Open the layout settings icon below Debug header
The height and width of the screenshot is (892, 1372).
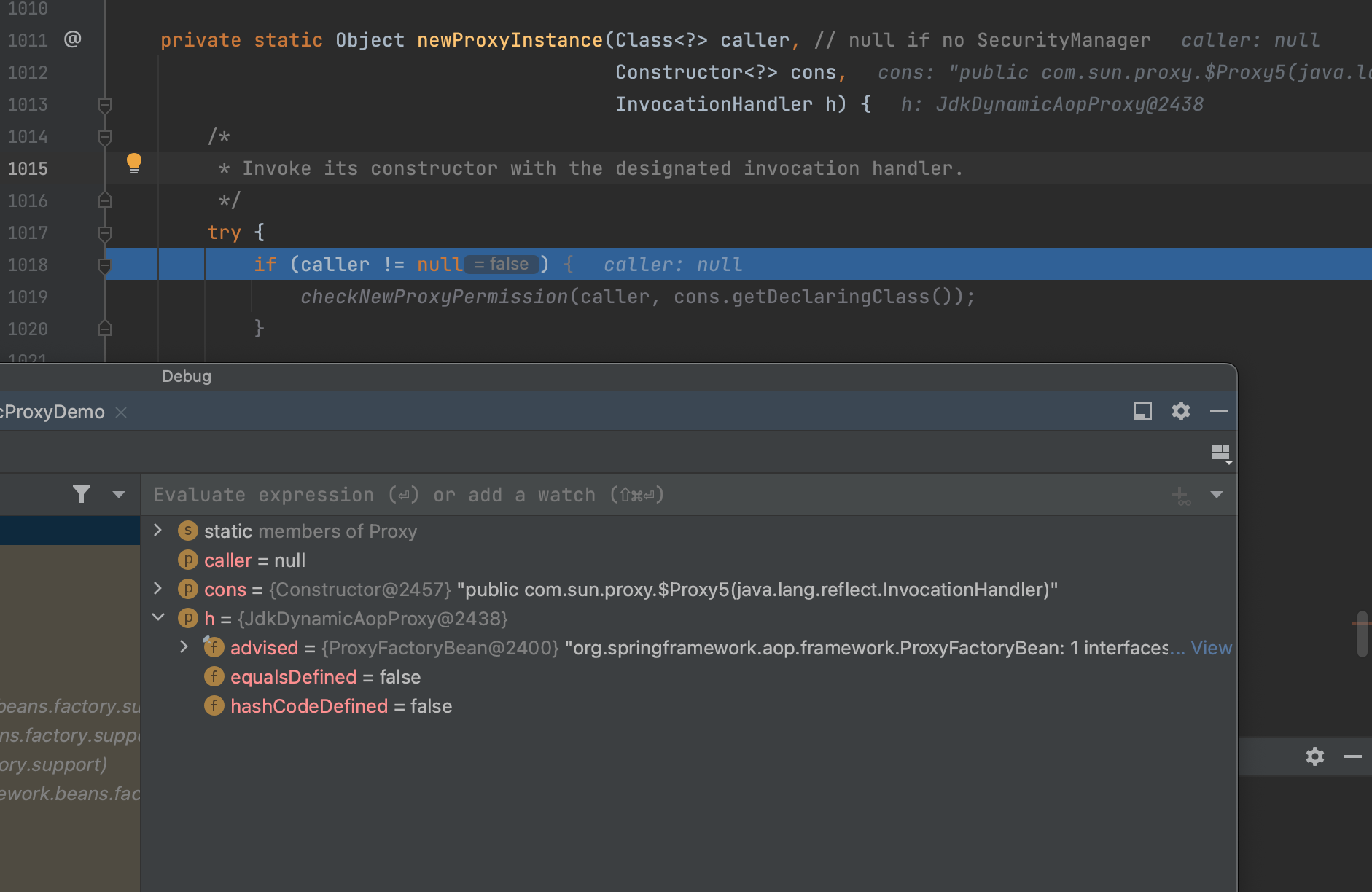(1220, 453)
